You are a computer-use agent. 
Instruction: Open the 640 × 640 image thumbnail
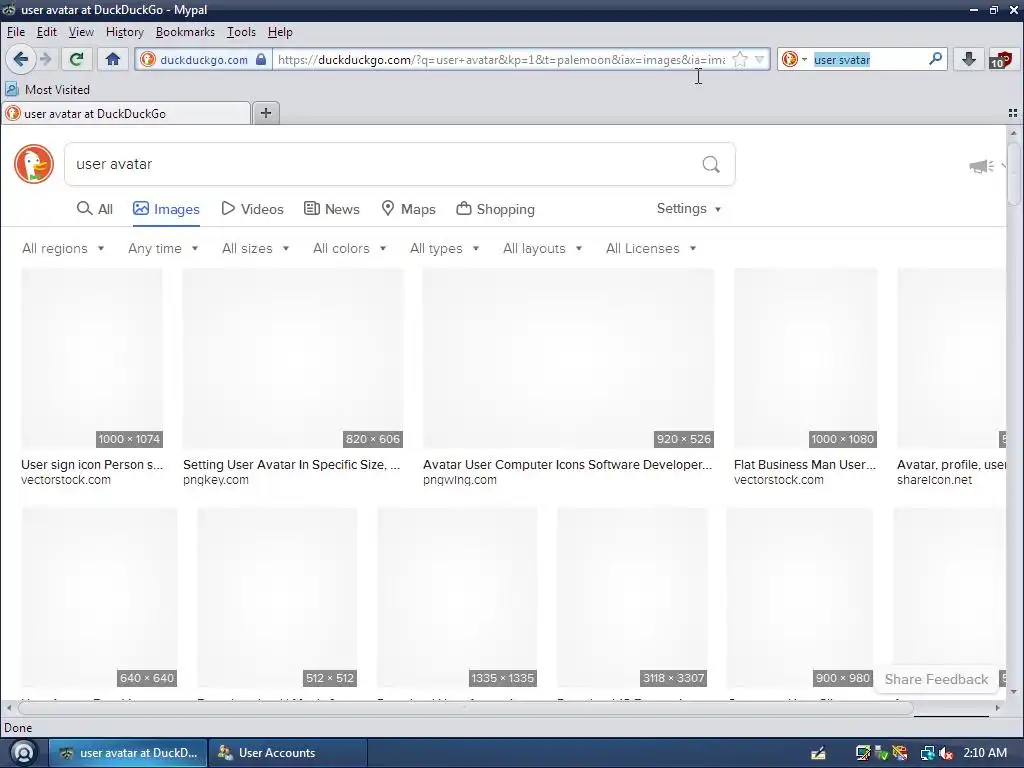coord(99,598)
